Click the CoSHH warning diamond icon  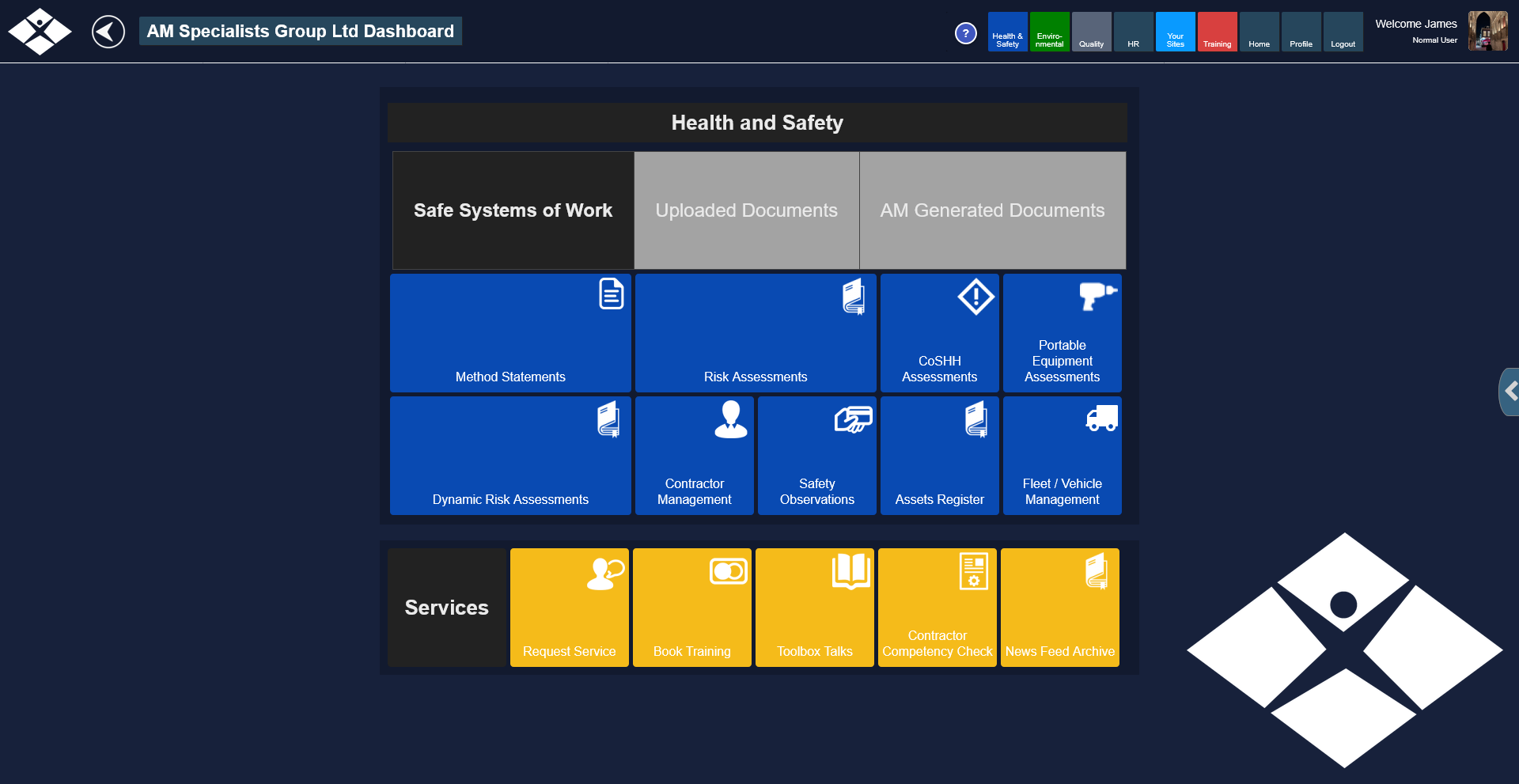tap(976, 297)
